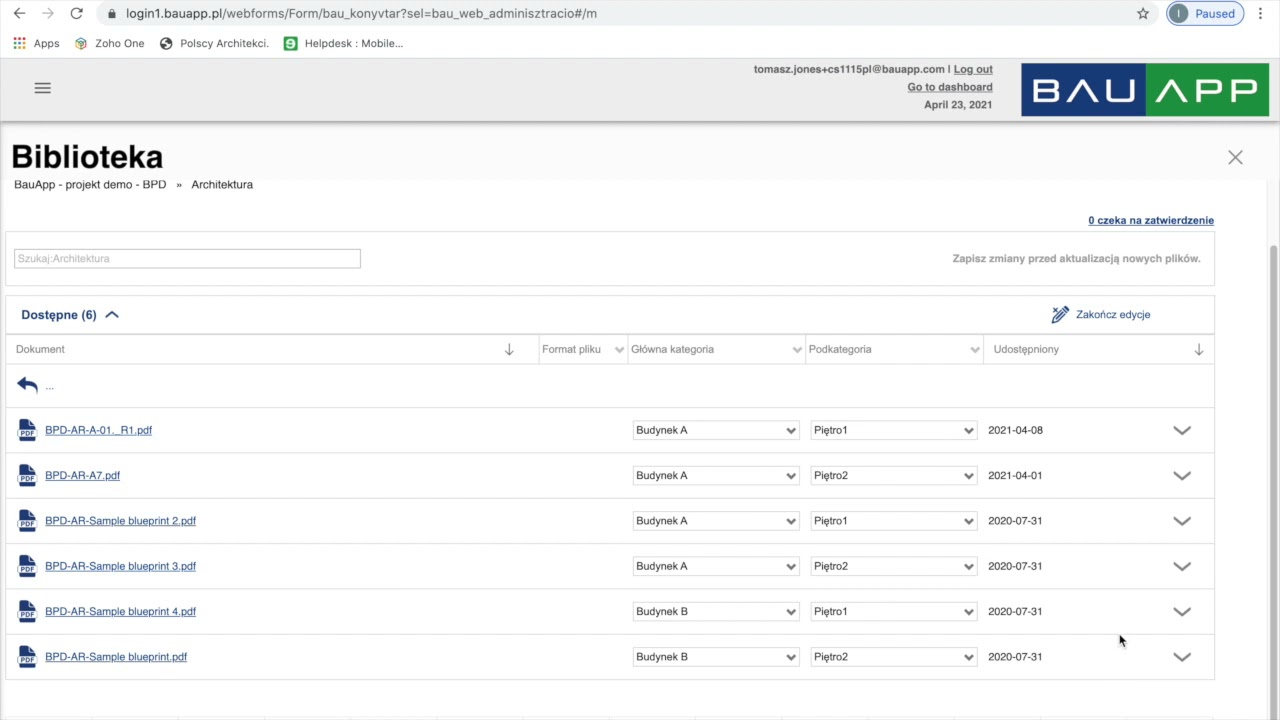Image resolution: width=1280 pixels, height=720 pixels.
Task: Expand row details for BPD-AR-A-01._R1.pdf
Action: (x=1182, y=431)
